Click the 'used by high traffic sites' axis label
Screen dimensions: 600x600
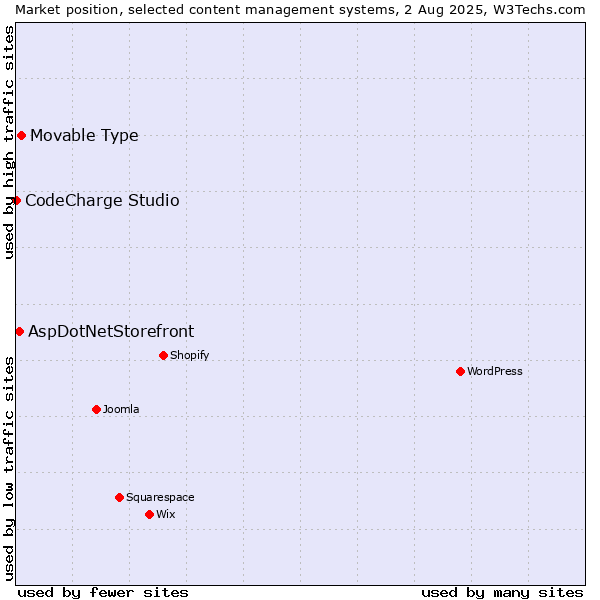8,142
